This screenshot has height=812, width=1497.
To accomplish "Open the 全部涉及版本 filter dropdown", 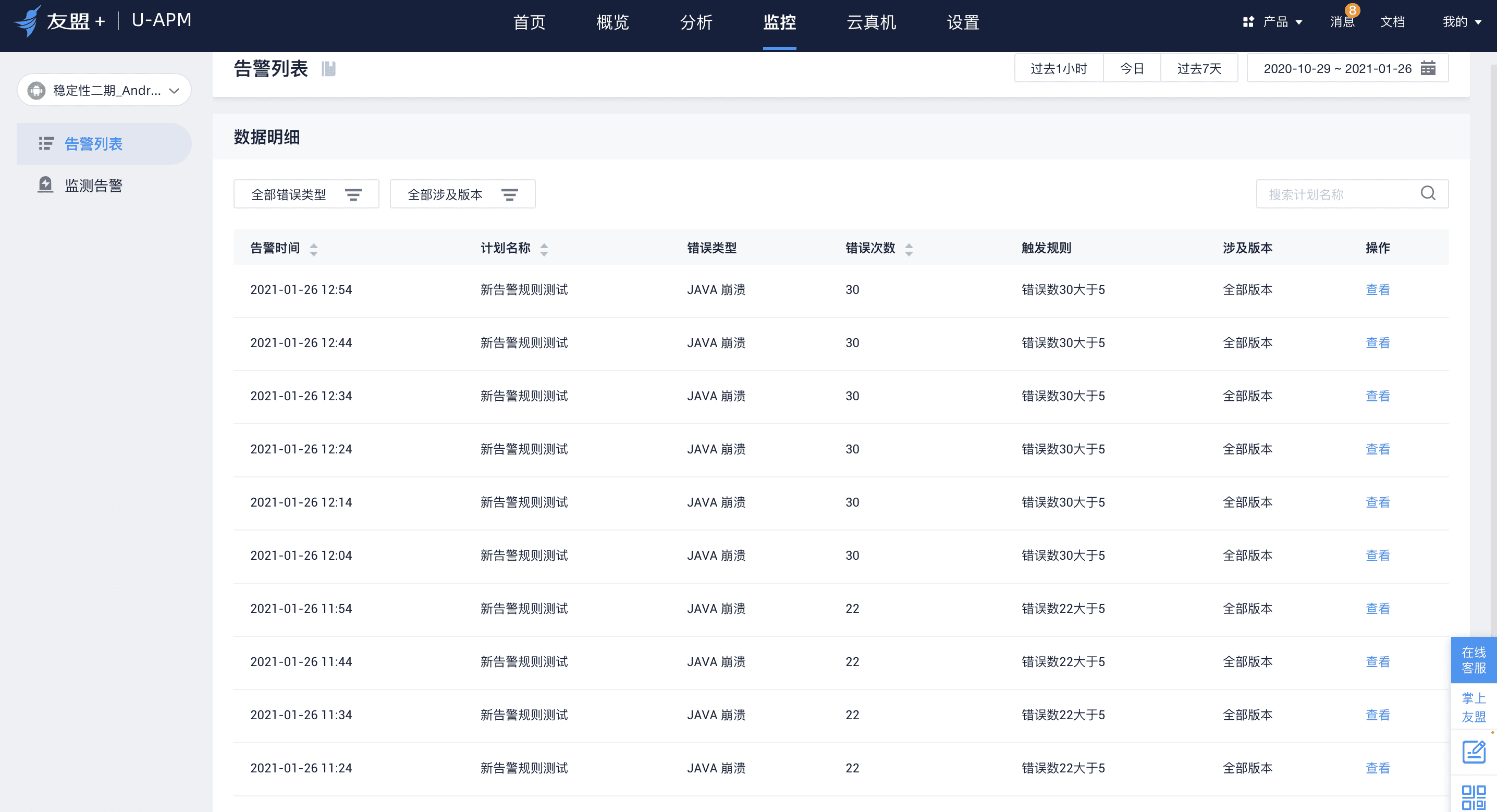I will [462, 194].
